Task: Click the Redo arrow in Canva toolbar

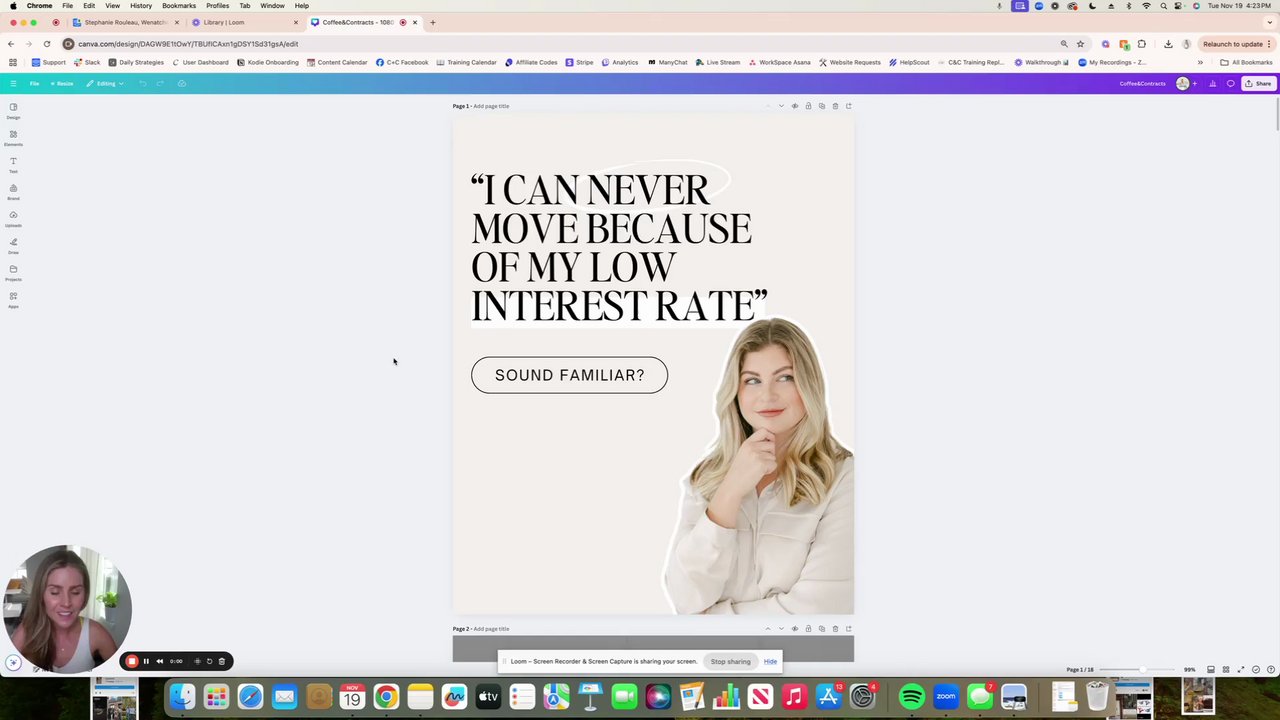Action: 160,83
